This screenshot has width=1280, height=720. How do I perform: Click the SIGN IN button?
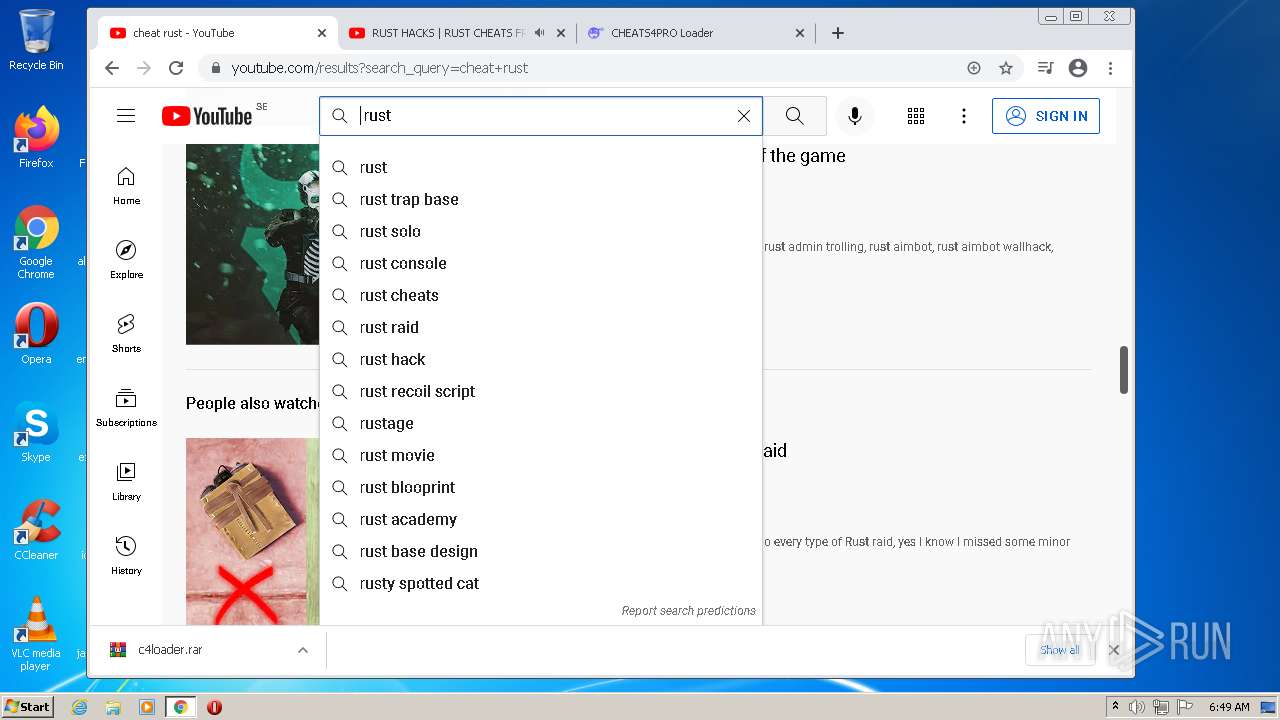1046,116
